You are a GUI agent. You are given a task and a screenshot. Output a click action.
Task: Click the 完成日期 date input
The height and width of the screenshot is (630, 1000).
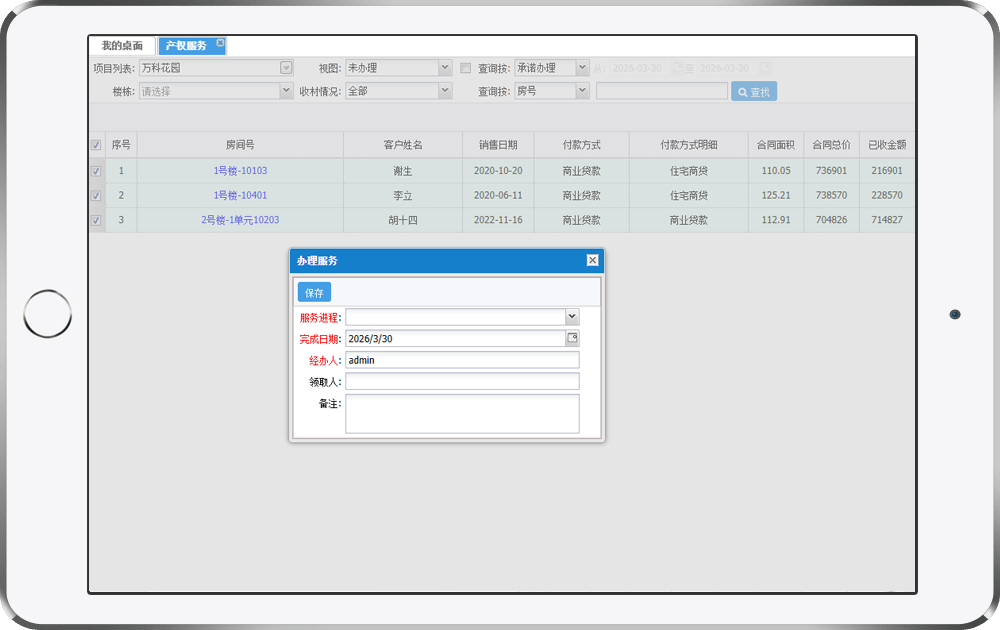455,339
